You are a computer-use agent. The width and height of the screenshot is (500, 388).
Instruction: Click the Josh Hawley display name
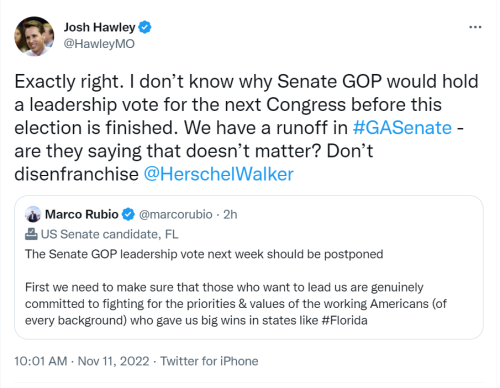(99, 27)
